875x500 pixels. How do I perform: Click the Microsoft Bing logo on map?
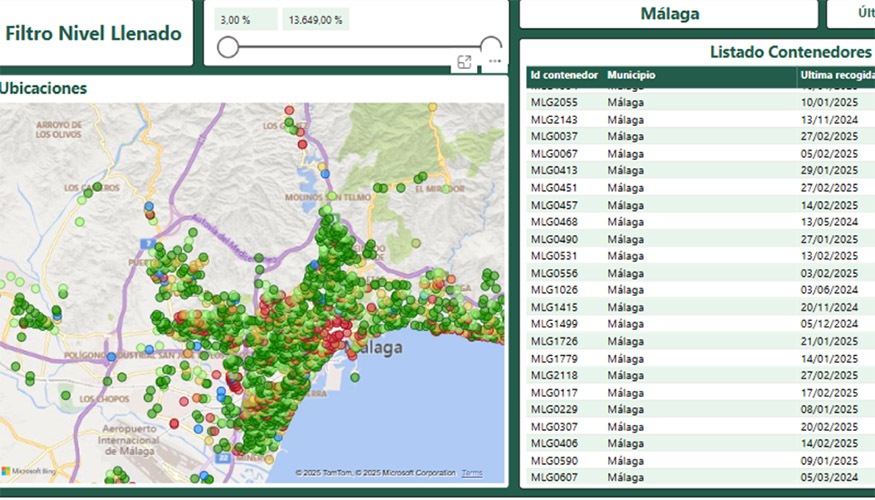pyautogui.click(x=28, y=470)
